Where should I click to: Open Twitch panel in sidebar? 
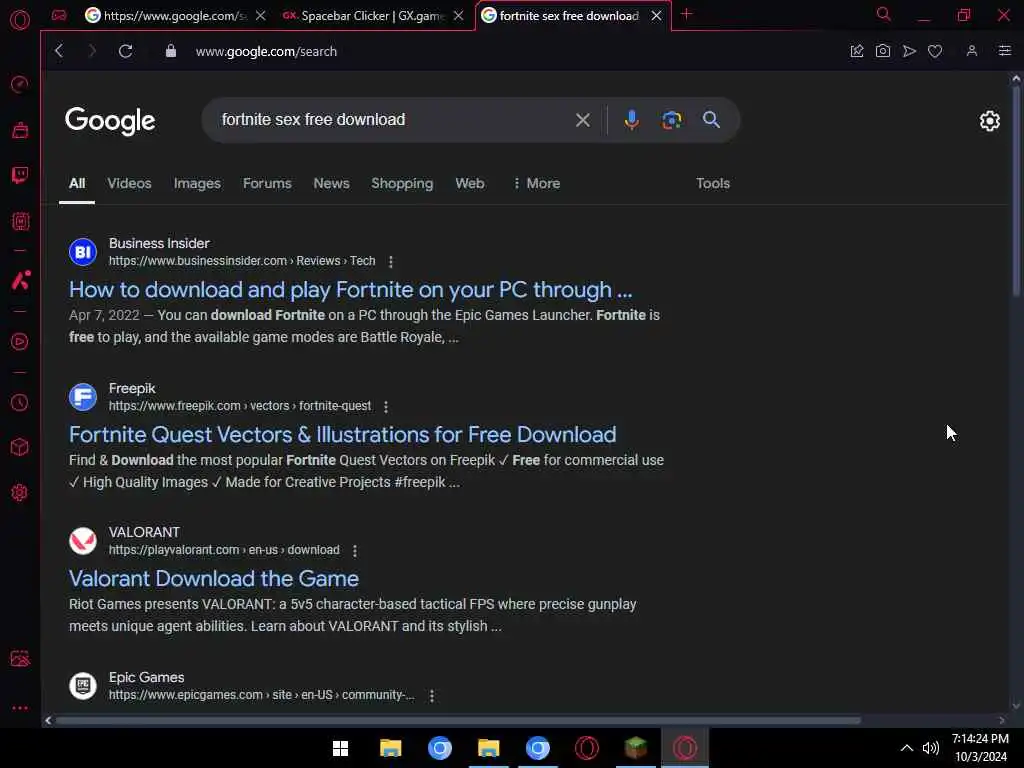tap(20, 175)
